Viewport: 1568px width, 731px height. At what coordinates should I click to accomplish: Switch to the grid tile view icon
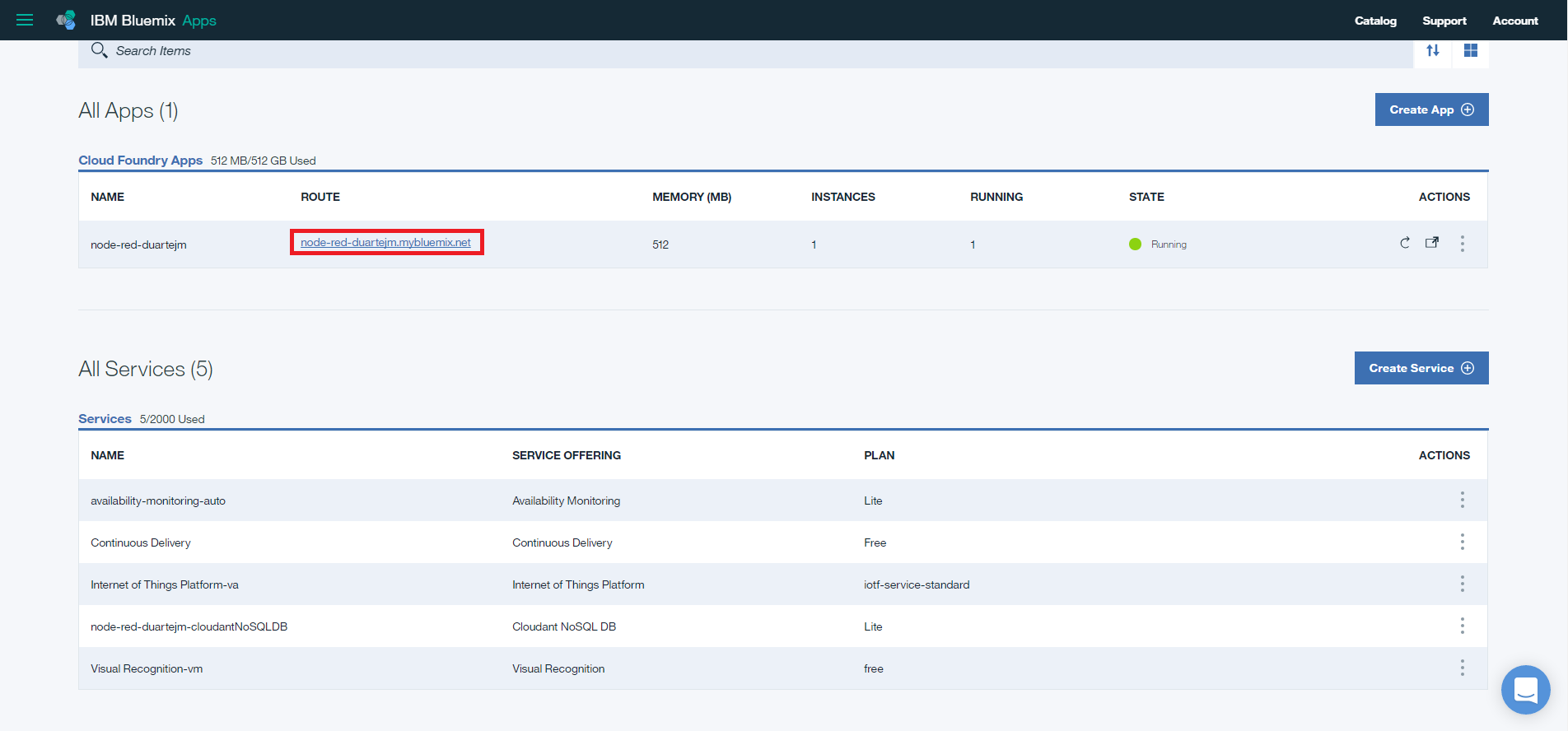tap(1471, 50)
